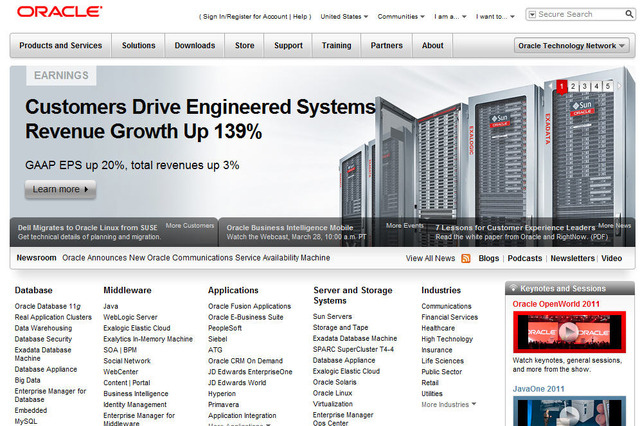Select banner slide 3
This screenshot has height=426, width=640.
pyautogui.click(x=584, y=86)
